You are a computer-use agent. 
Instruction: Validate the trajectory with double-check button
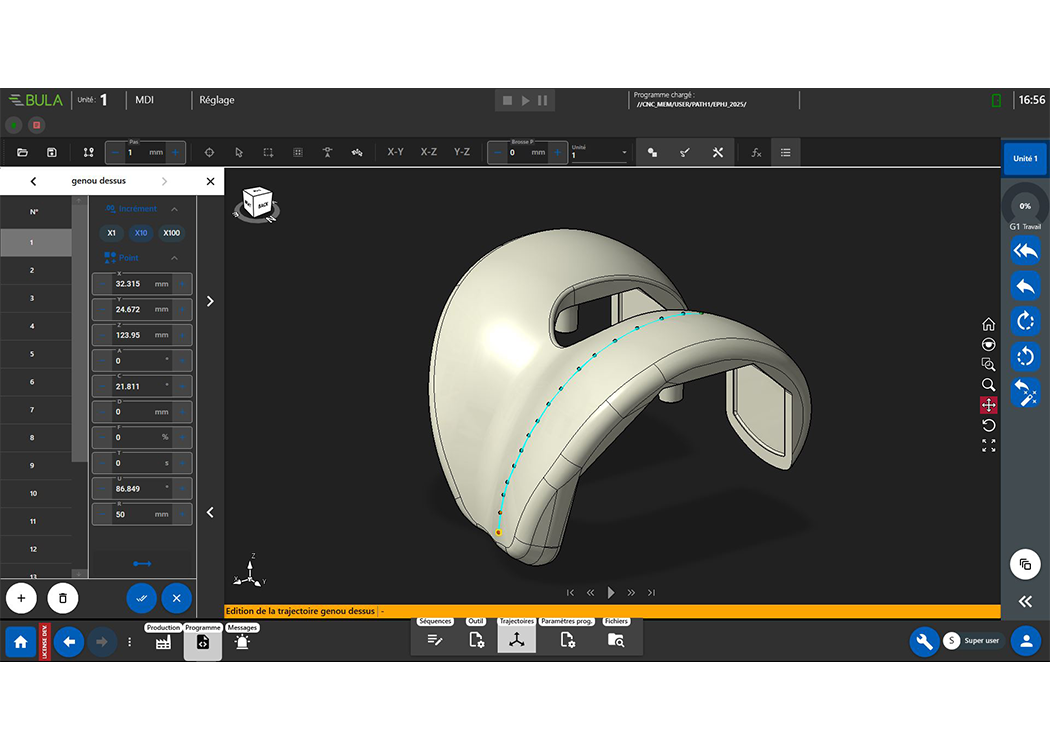point(141,598)
